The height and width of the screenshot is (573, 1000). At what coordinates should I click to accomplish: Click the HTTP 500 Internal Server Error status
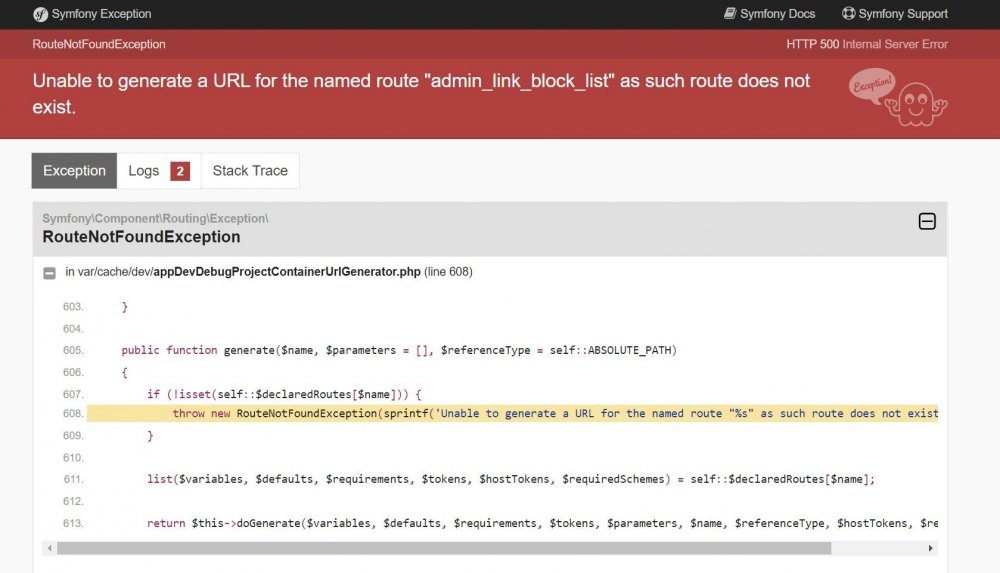pos(867,44)
